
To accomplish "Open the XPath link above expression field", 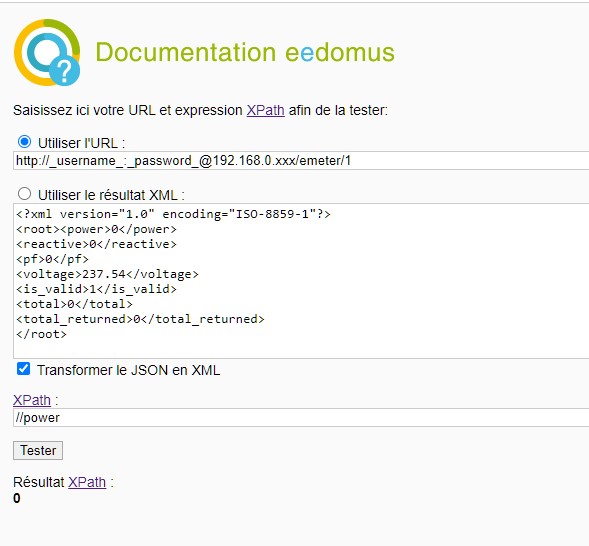I will [x=32, y=400].
